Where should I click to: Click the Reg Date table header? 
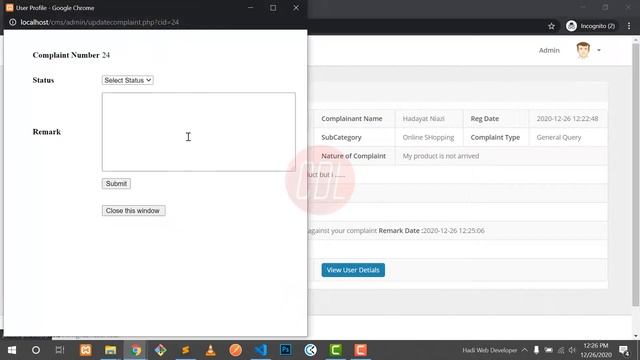click(484, 119)
